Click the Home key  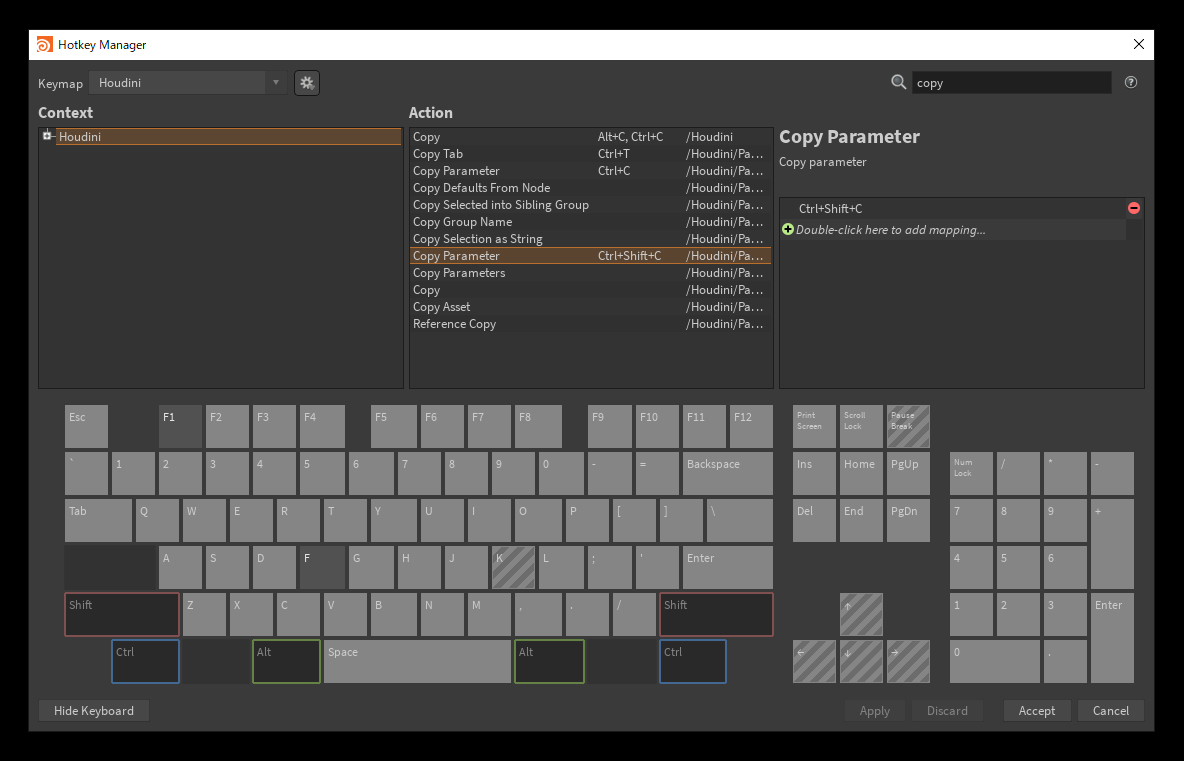pyautogui.click(x=861, y=473)
